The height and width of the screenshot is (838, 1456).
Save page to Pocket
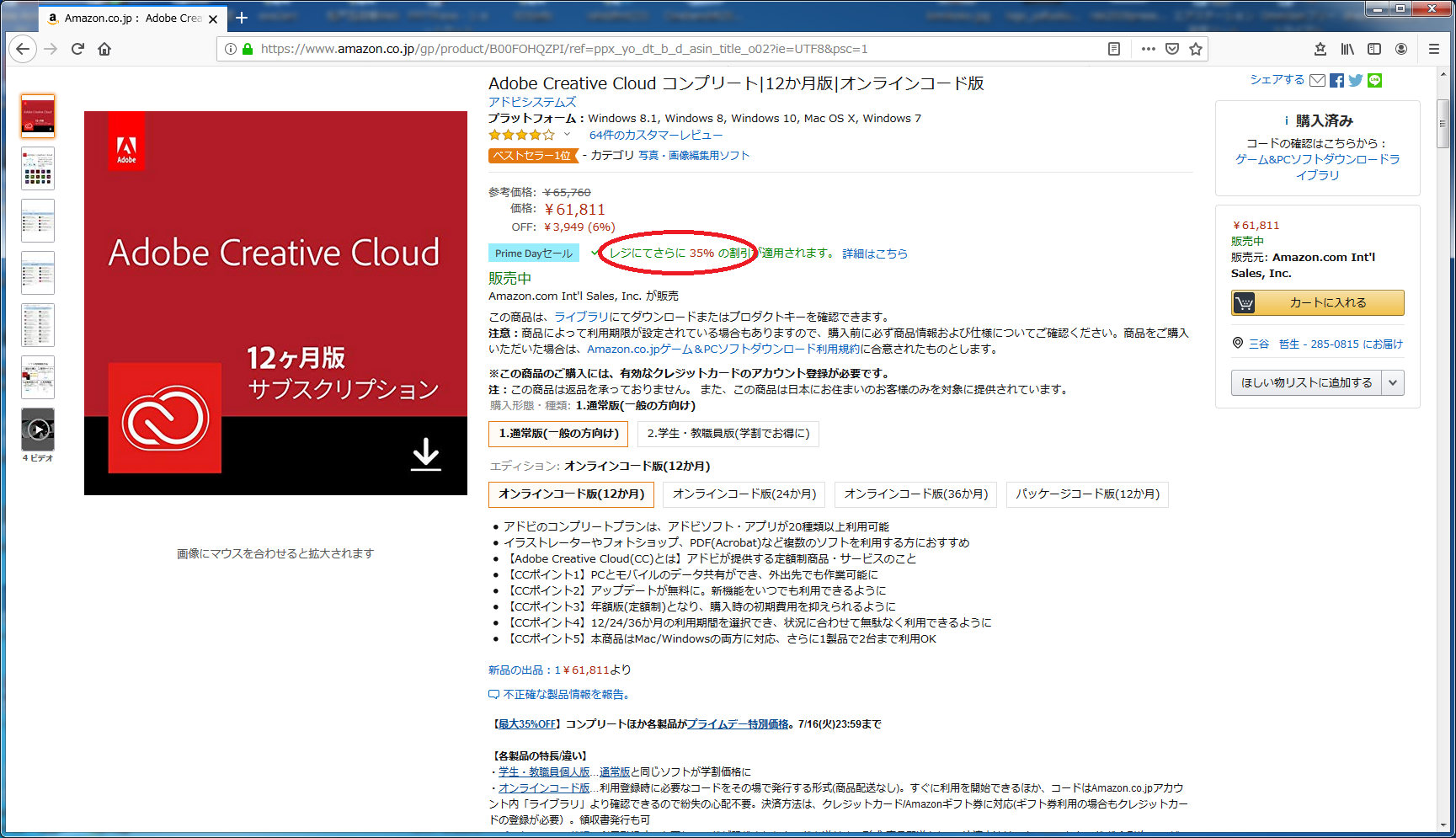click(x=1172, y=49)
